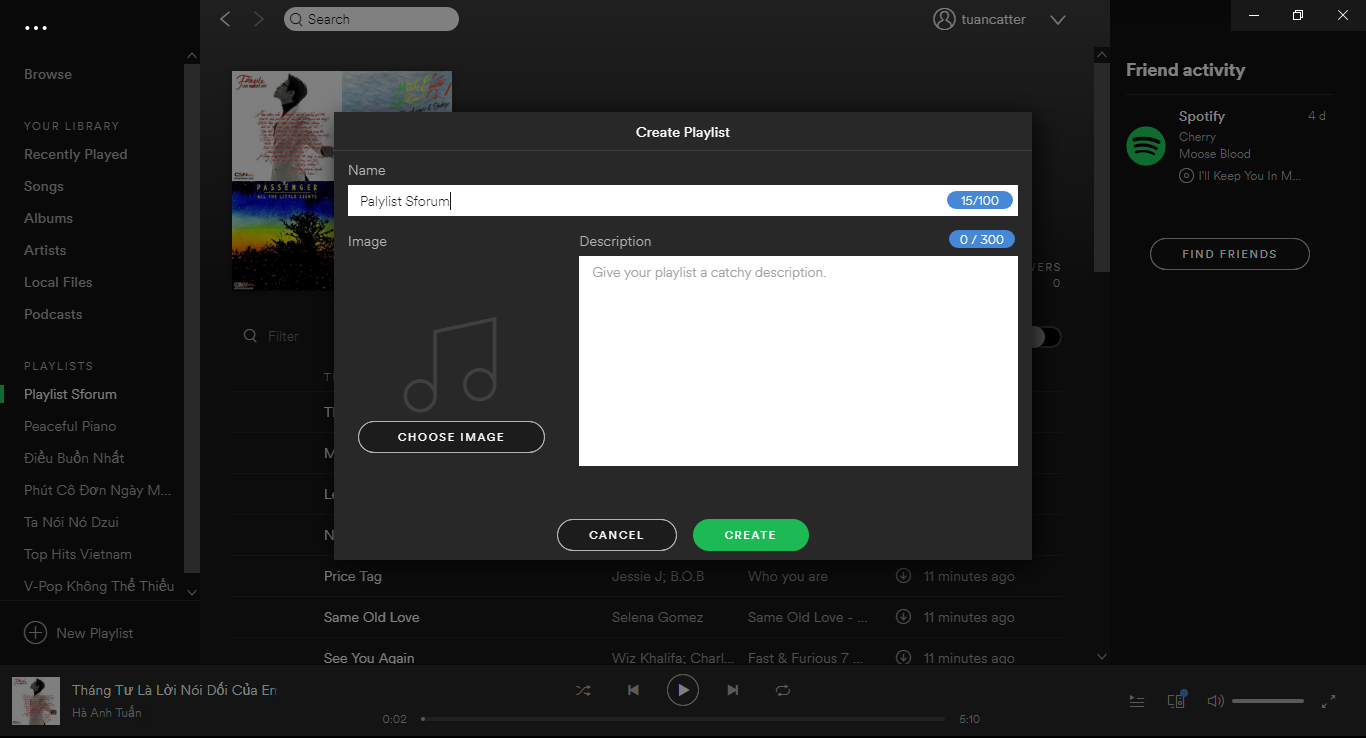This screenshot has width=1366, height=738.
Task: Click the New Playlist plus icon
Action: pos(35,633)
